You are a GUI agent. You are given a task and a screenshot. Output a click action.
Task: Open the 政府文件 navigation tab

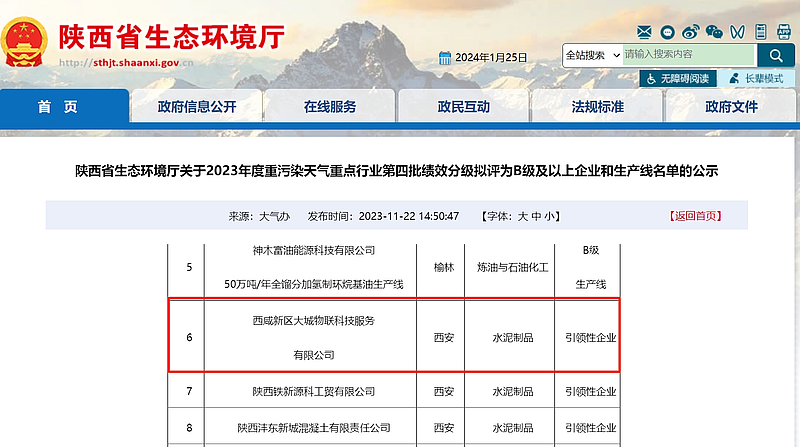coord(731,106)
